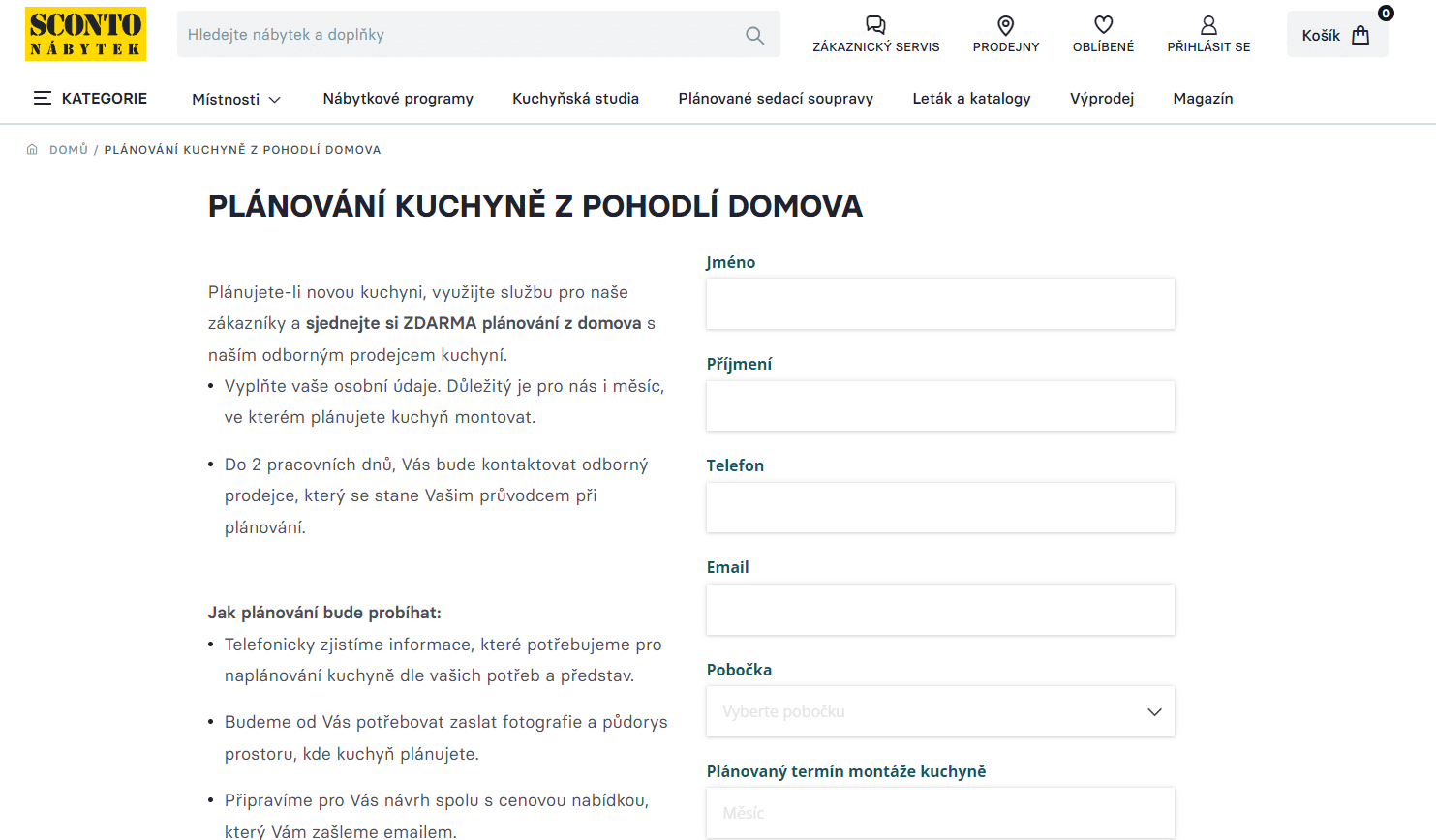Open Plánované sedací soupravy
1436x840 pixels.
click(x=776, y=99)
